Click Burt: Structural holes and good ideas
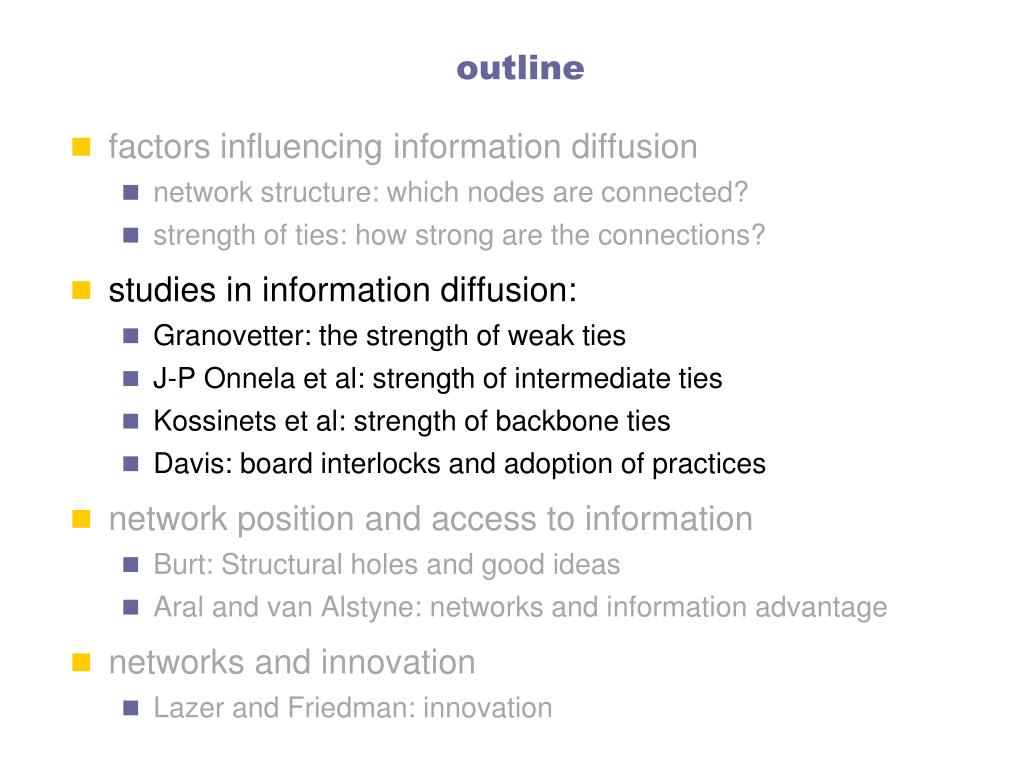 [x=387, y=565]
